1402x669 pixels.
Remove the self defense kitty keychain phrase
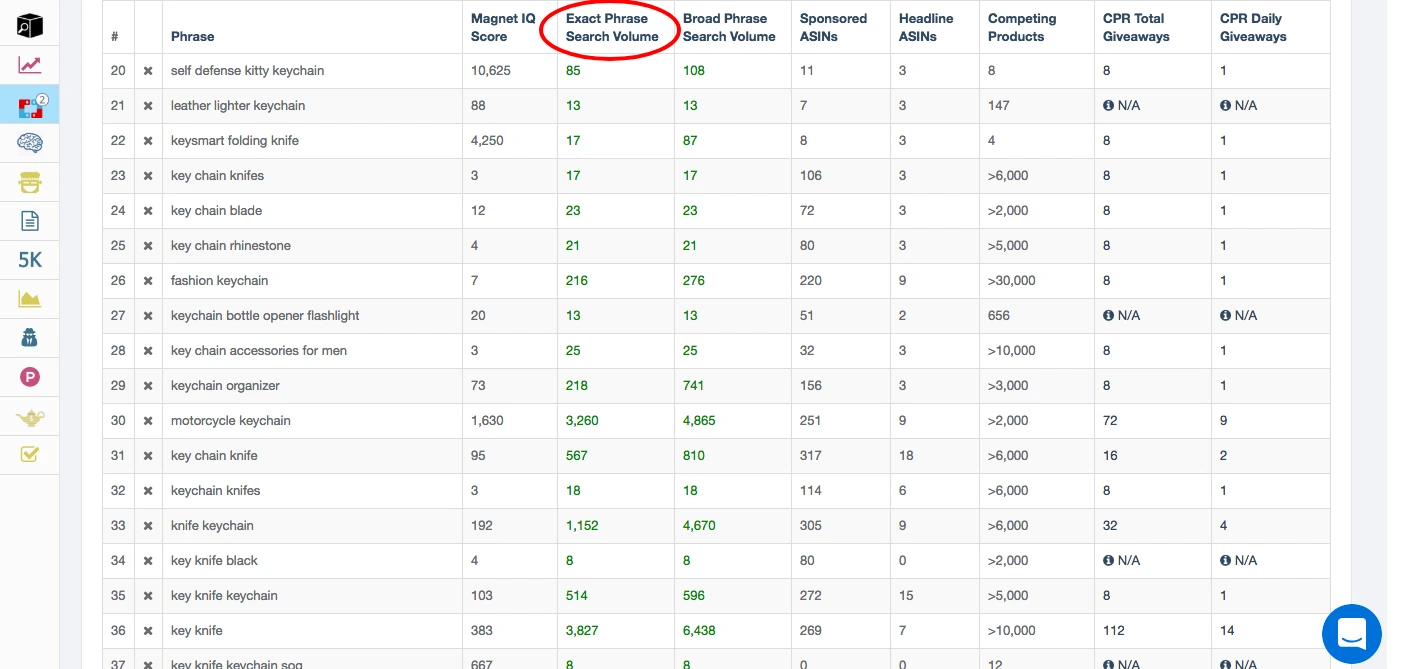147,70
